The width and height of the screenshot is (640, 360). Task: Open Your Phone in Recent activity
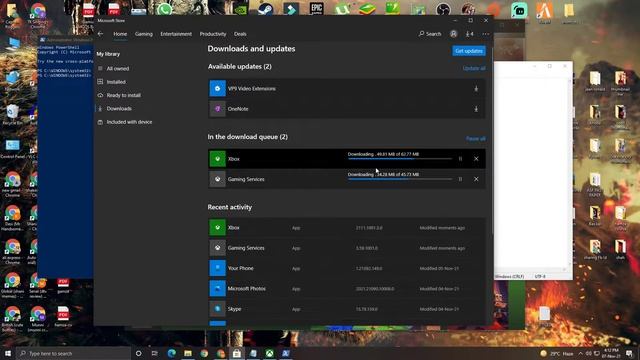click(347, 269)
